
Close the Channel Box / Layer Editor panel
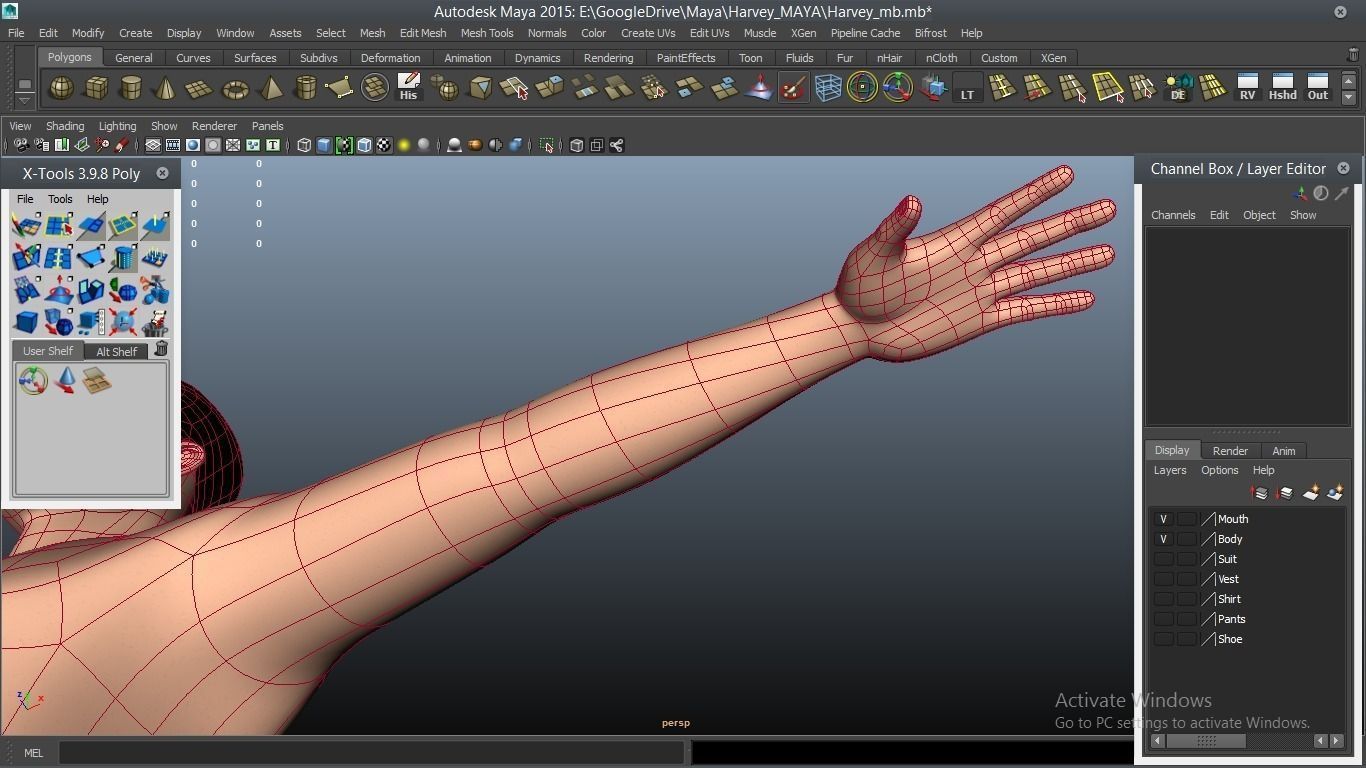click(x=1343, y=168)
